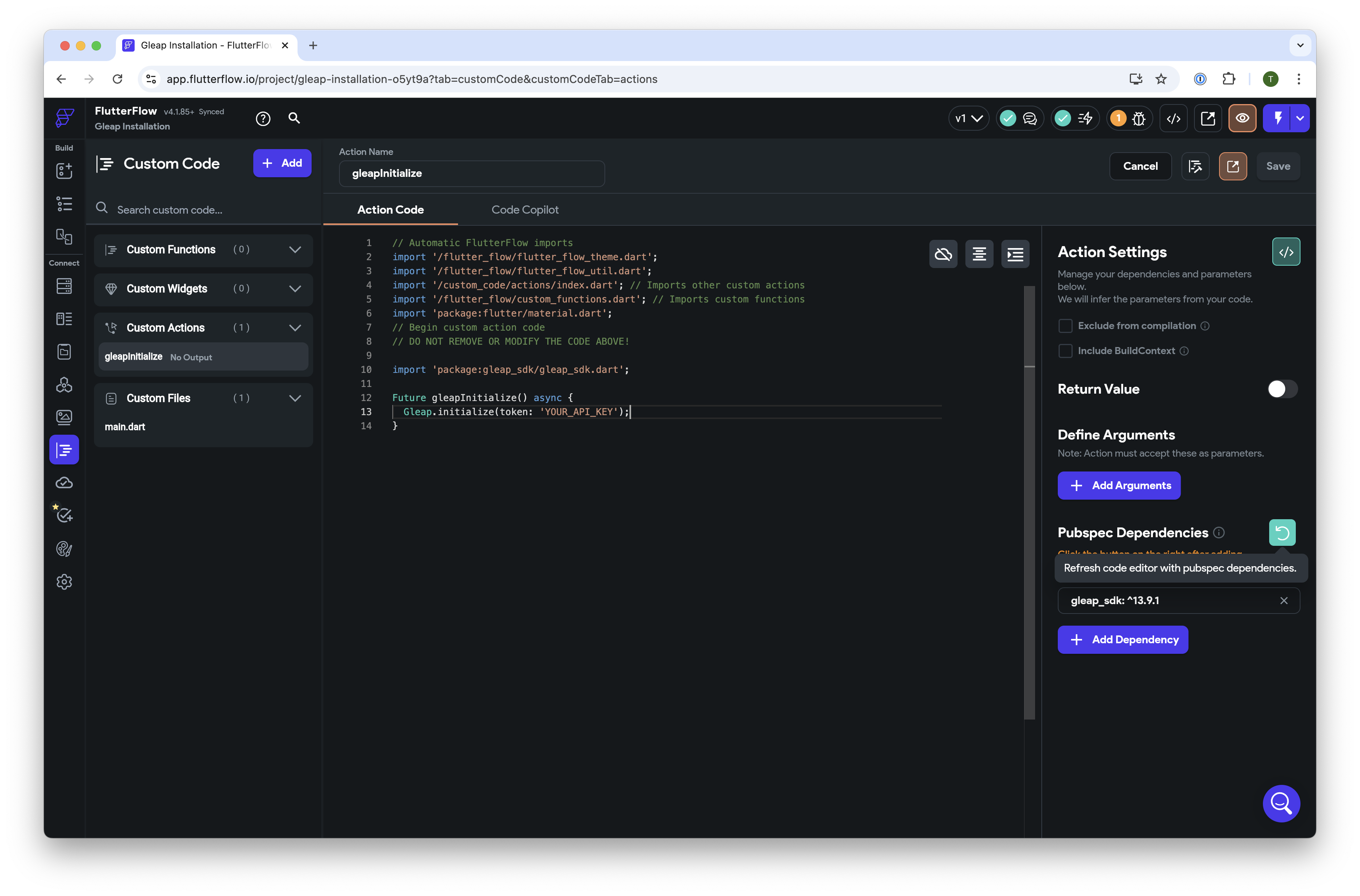Collapse the Custom Actions section
Viewport: 1360px width, 896px height.
(x=295, y=328)
